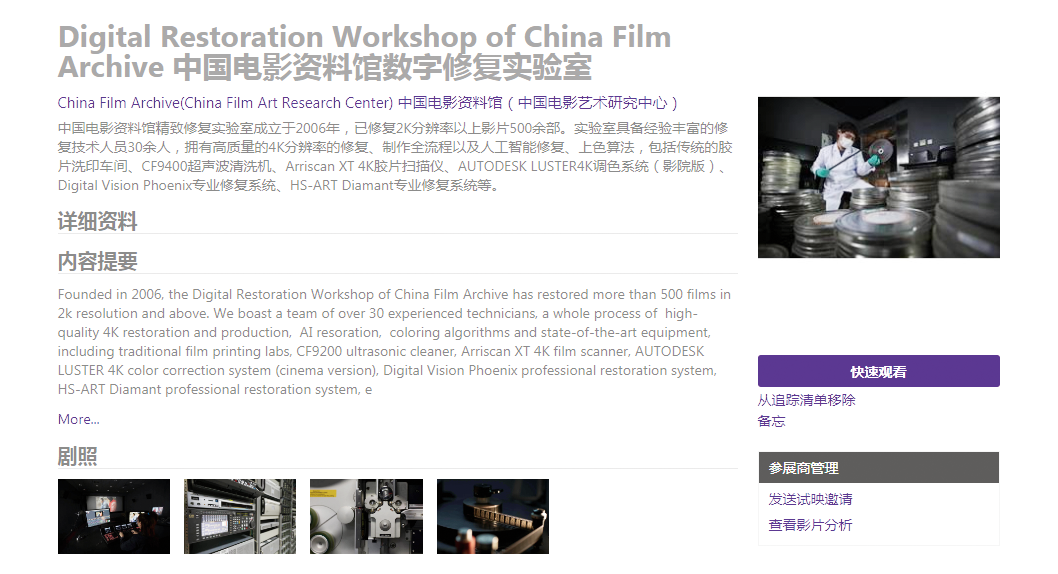Viewport: 1058px width, 574px height.
Task: Open the dark color-grading suite still
Action: pos(114,516)
